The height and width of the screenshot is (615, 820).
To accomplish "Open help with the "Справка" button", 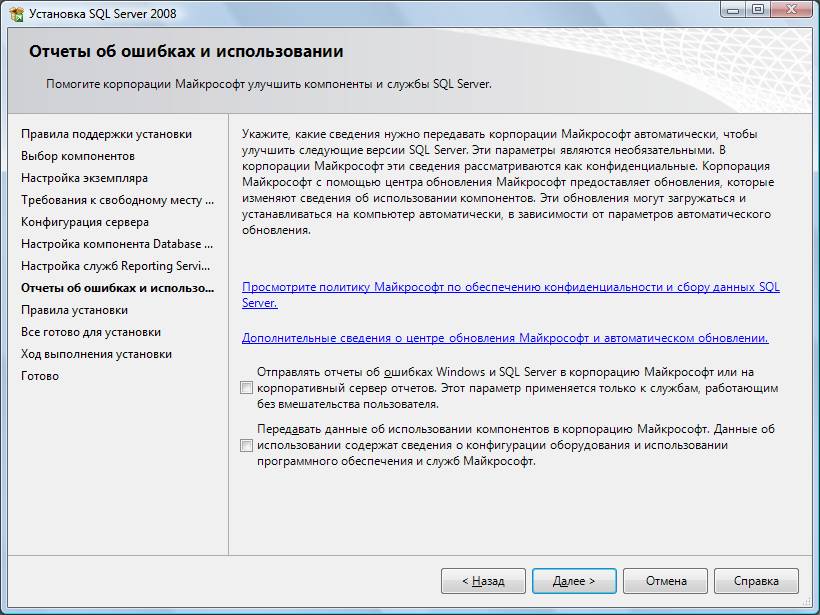I will click(756, 581).
